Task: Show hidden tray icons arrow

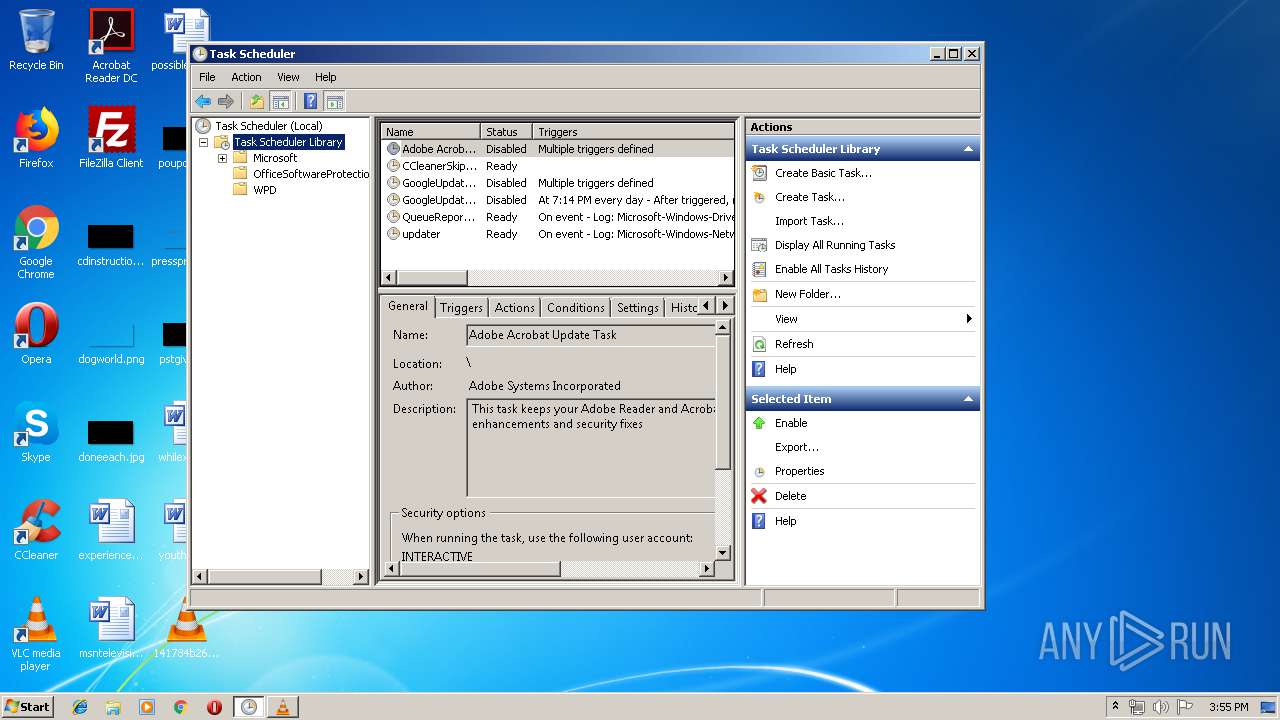Action: (x=1115, y=707)
